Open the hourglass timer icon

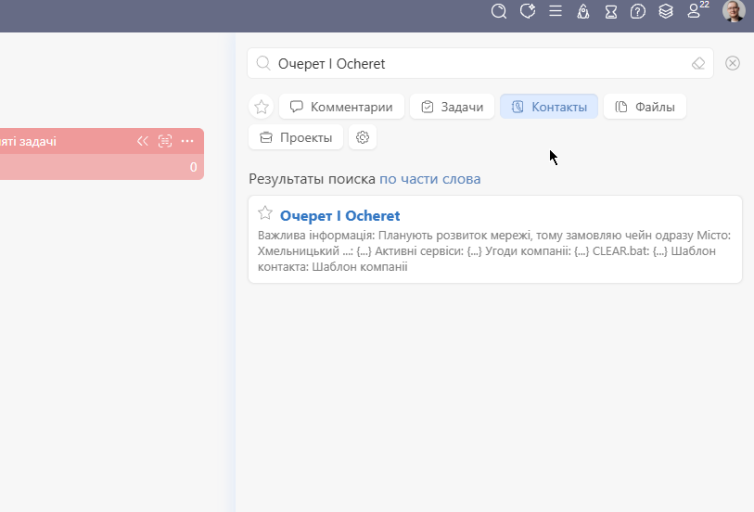tap(611, 11)
